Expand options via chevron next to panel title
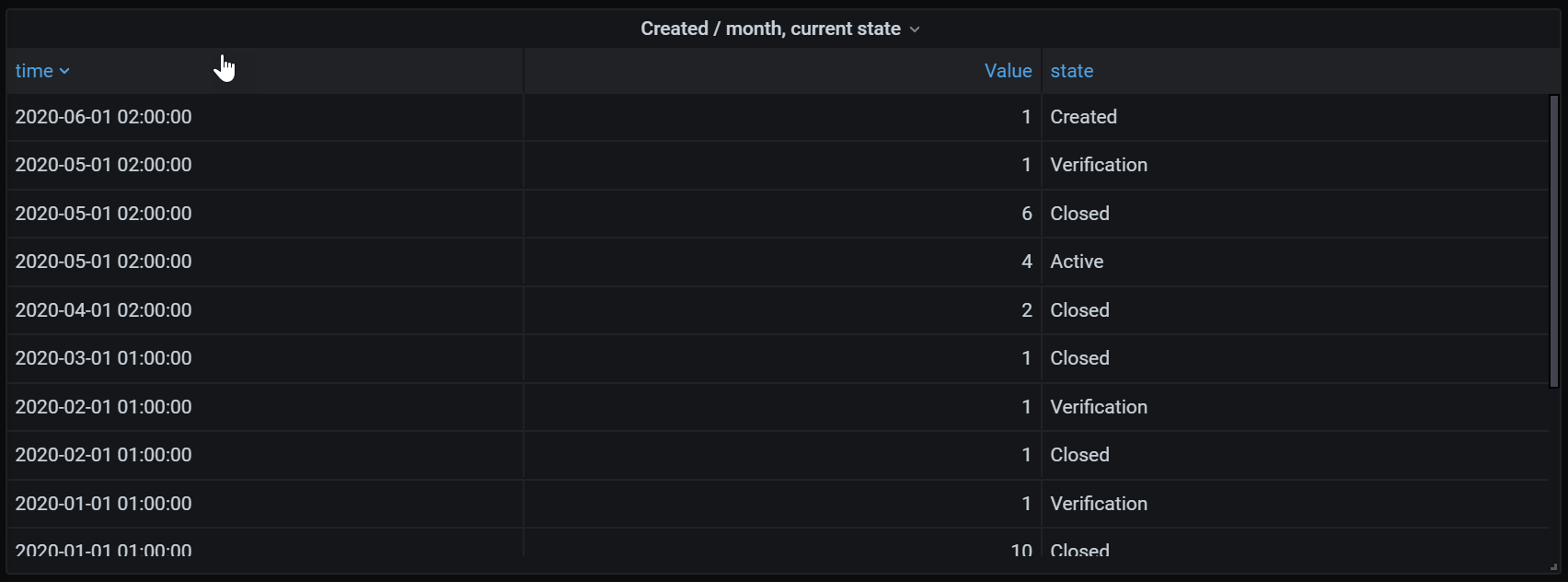This screenshot has height=582, width=1568. pos(914,29)
